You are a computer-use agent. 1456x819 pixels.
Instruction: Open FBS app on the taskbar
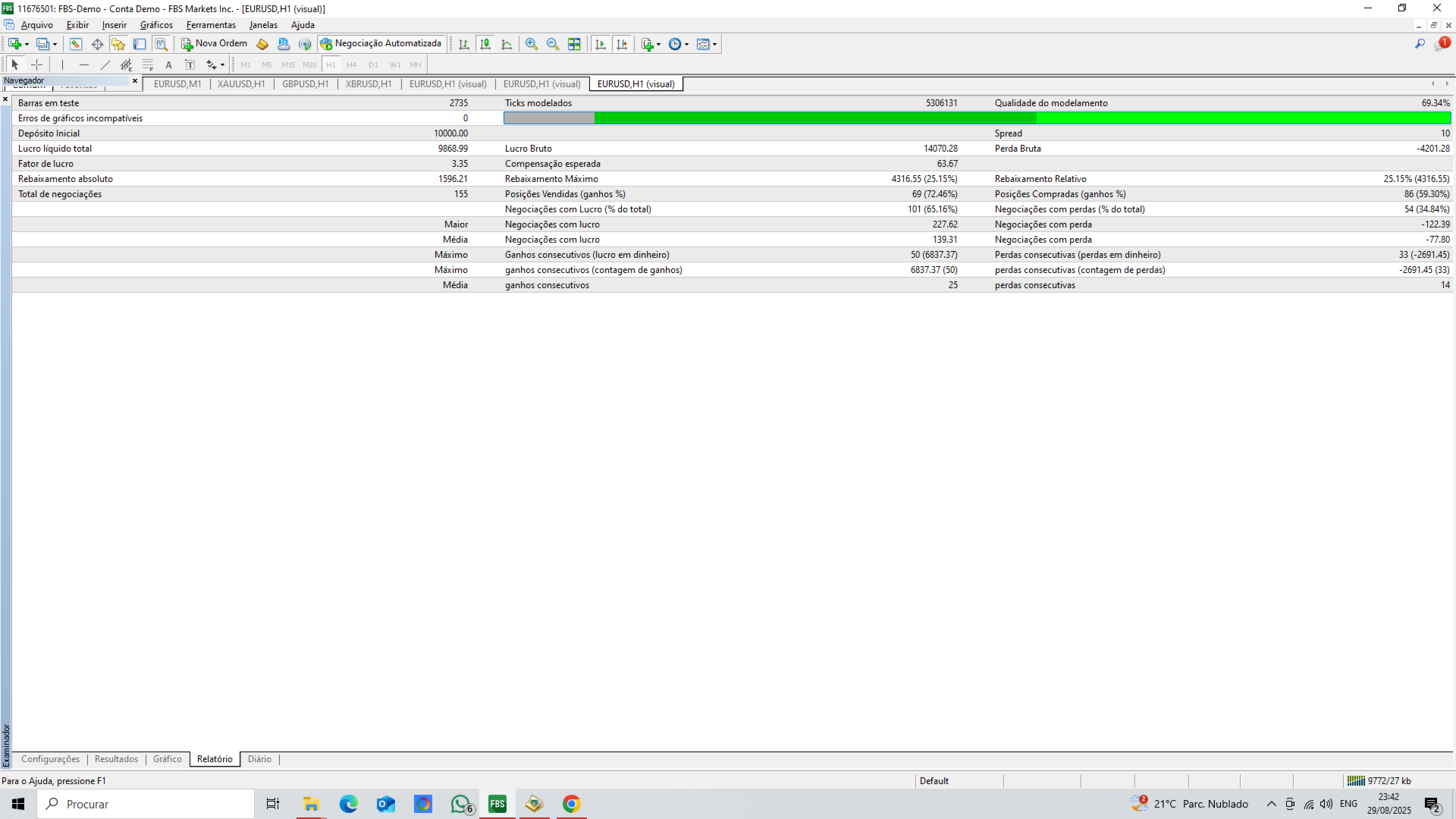497,804
